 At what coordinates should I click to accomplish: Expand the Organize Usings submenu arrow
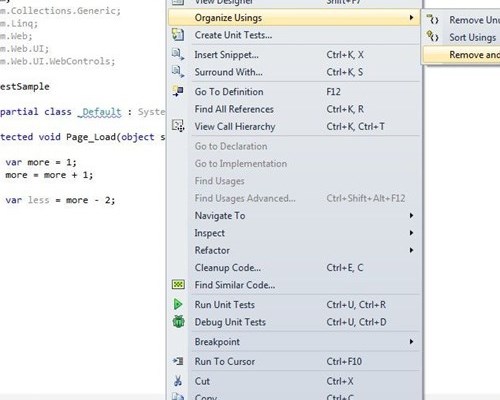click(x=411, y=17)
